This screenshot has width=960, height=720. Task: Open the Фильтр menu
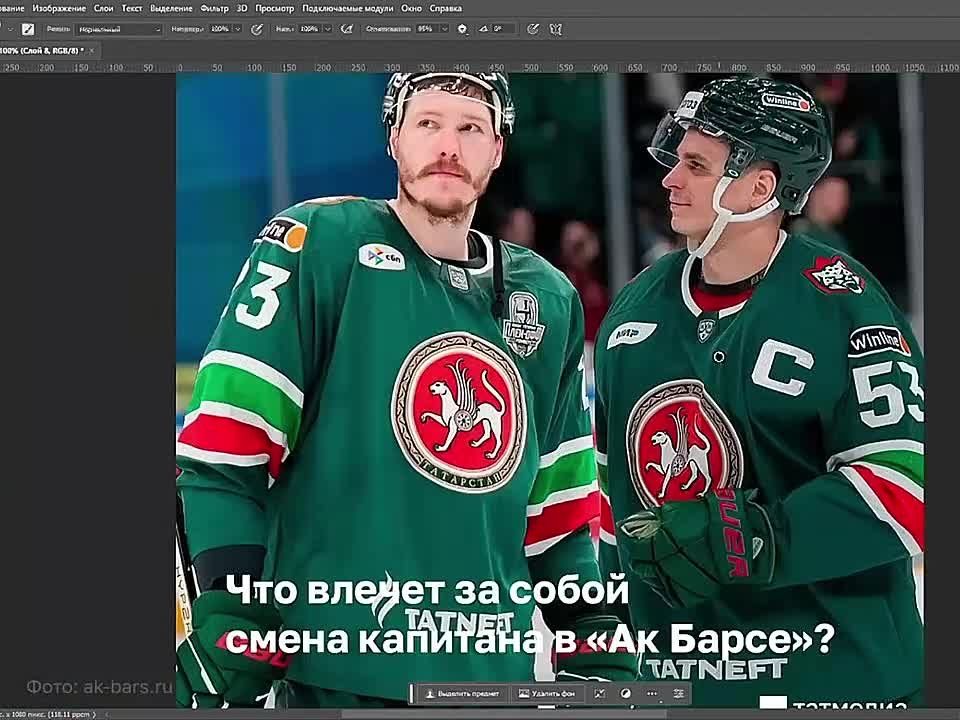tap(214, 9)
